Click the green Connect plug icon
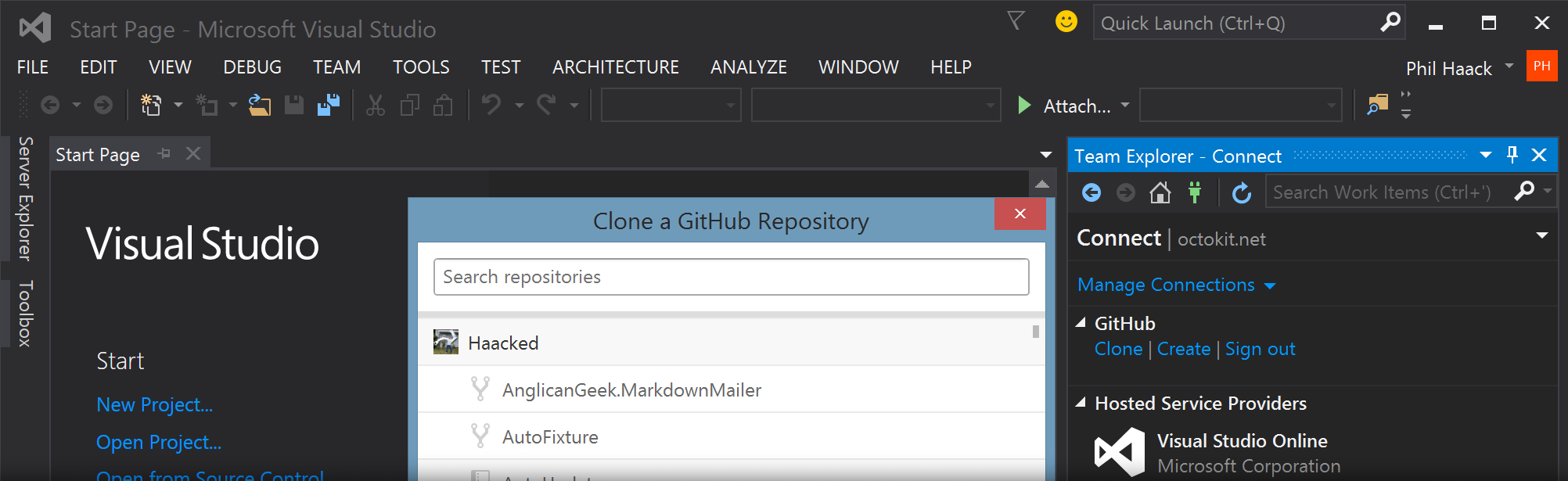The height and width of the screenshot is (481, 1568). [1195, 192]
